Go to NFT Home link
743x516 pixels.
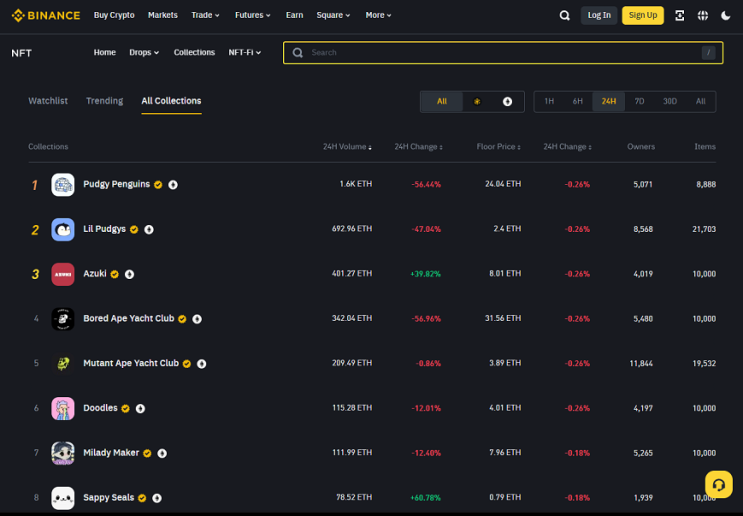tap(105, 53)
